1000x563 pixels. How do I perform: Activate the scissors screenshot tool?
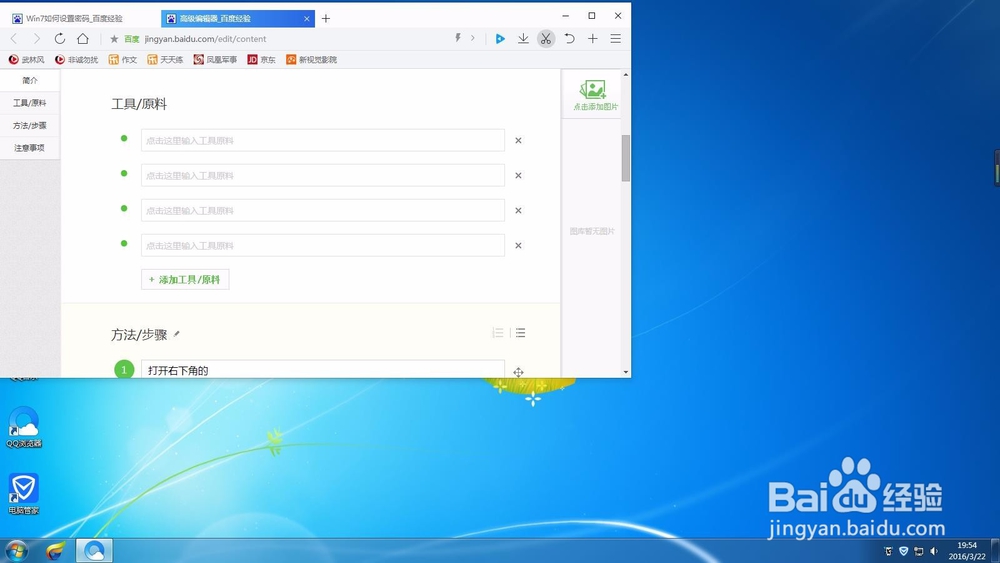546,39
